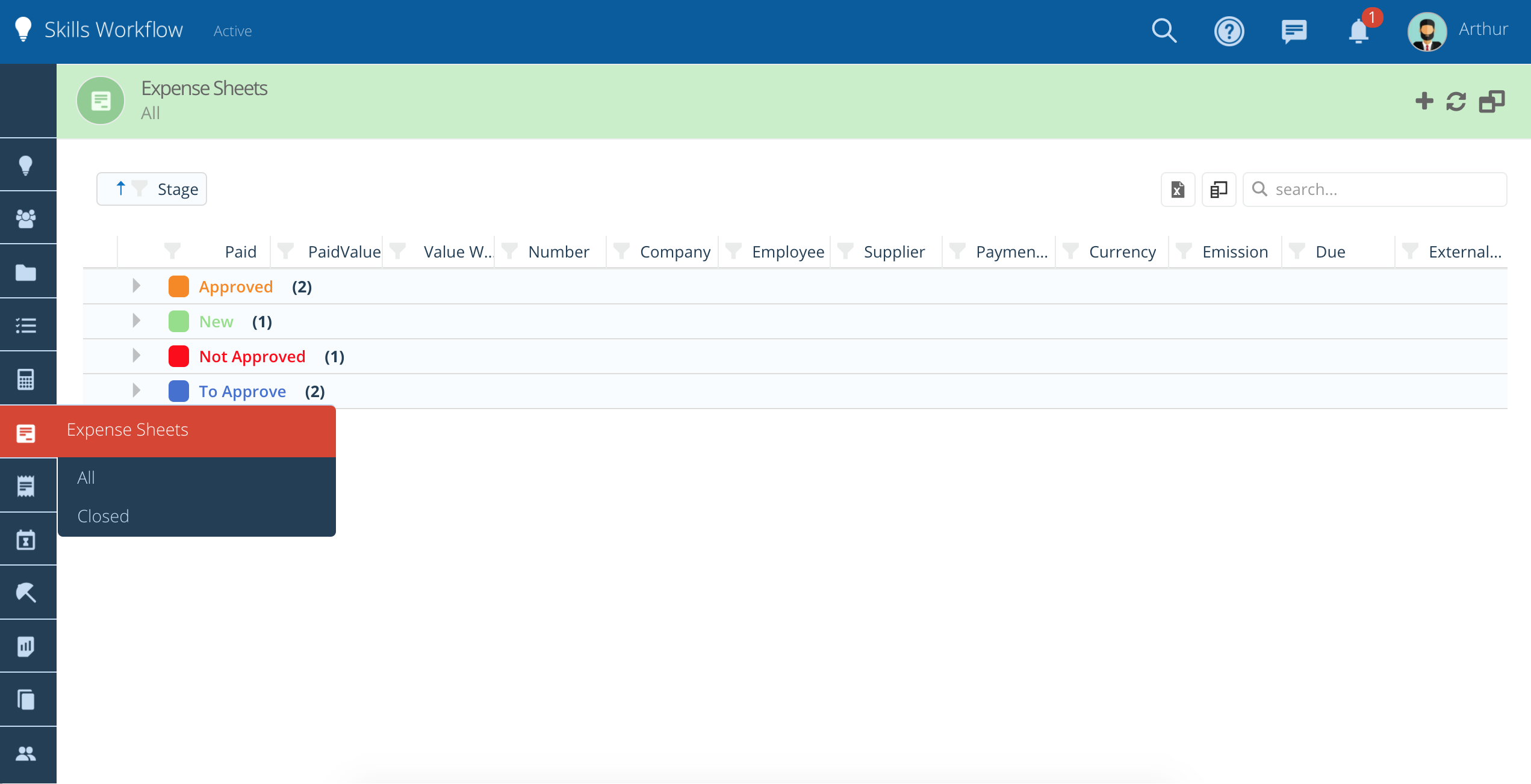Select Closed in Expense Sheets submenu
The image size is (1531, 784).
103,516
